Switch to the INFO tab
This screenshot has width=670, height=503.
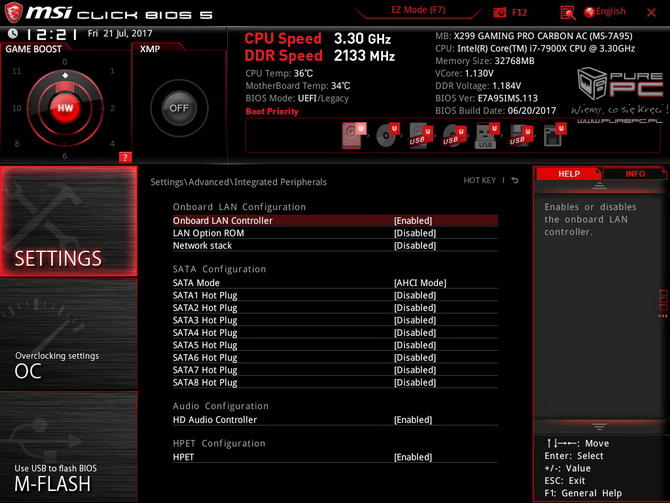(635, 174)
